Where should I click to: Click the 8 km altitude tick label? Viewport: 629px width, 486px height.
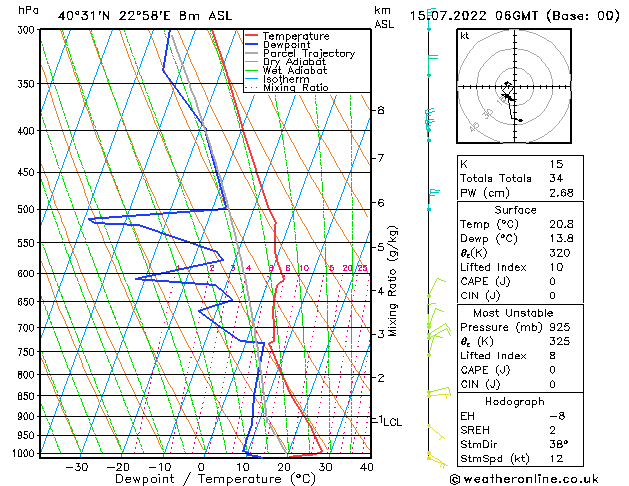[381, 110]
